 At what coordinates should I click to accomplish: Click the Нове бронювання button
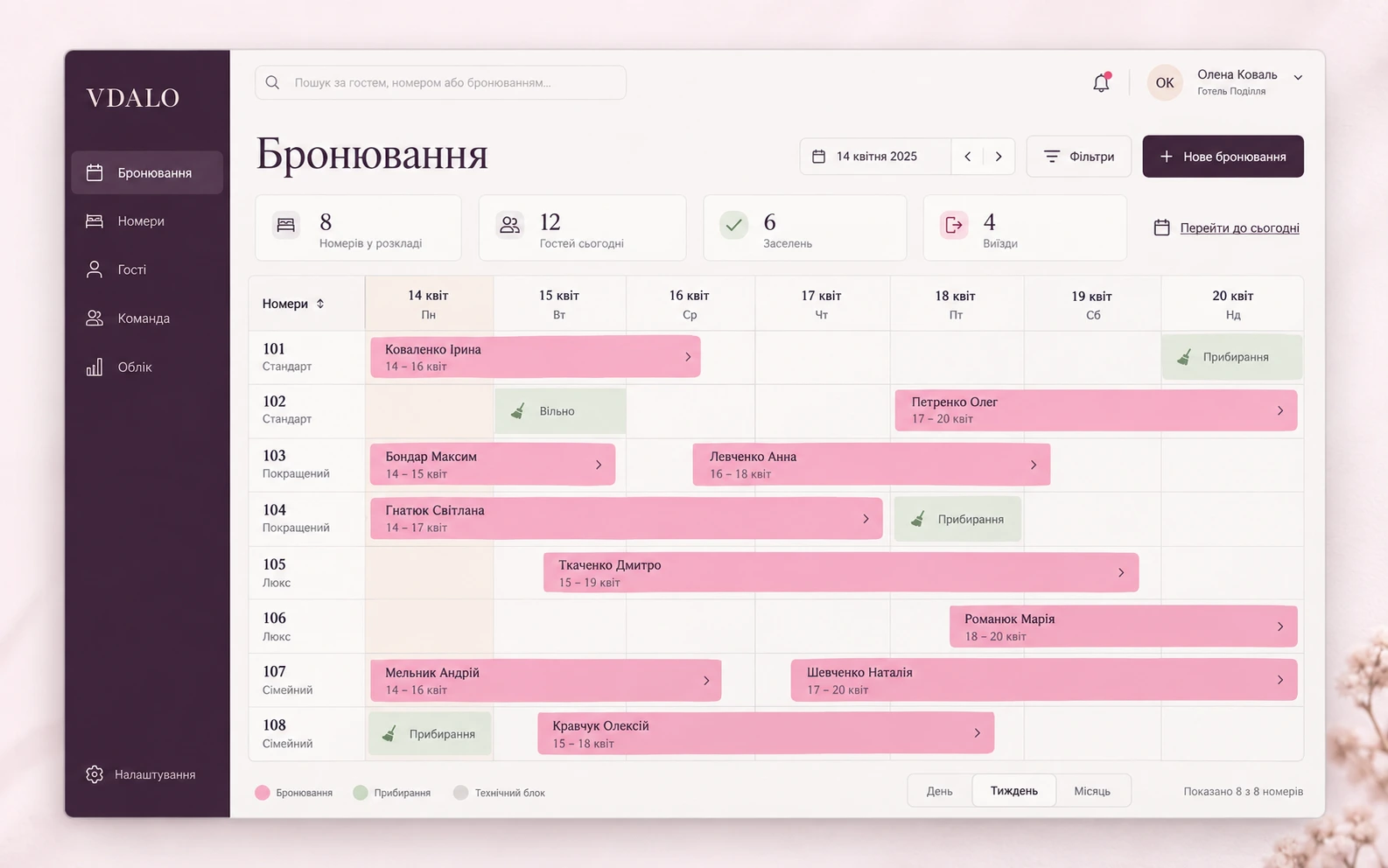(x=1223, y=157)
